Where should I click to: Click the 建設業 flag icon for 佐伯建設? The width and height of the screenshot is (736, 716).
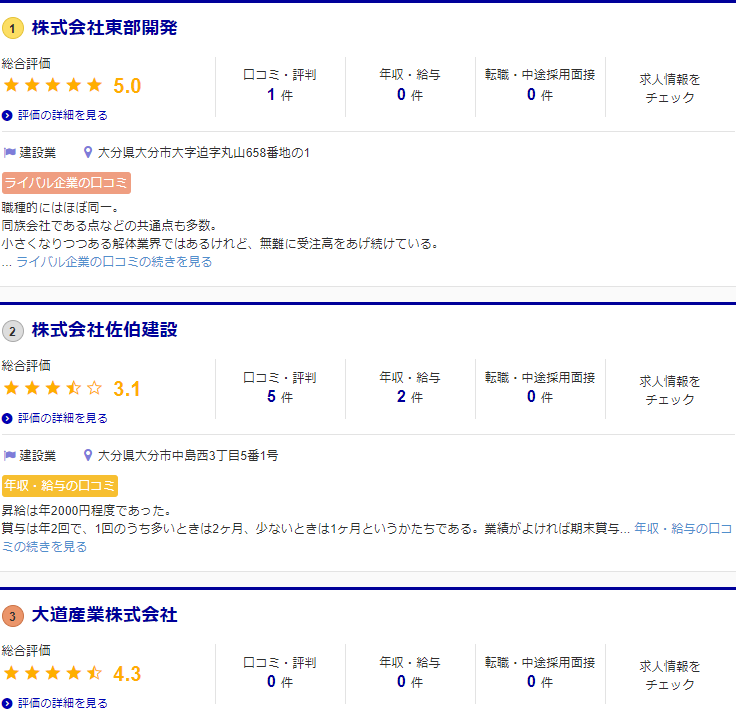[10, 455]
